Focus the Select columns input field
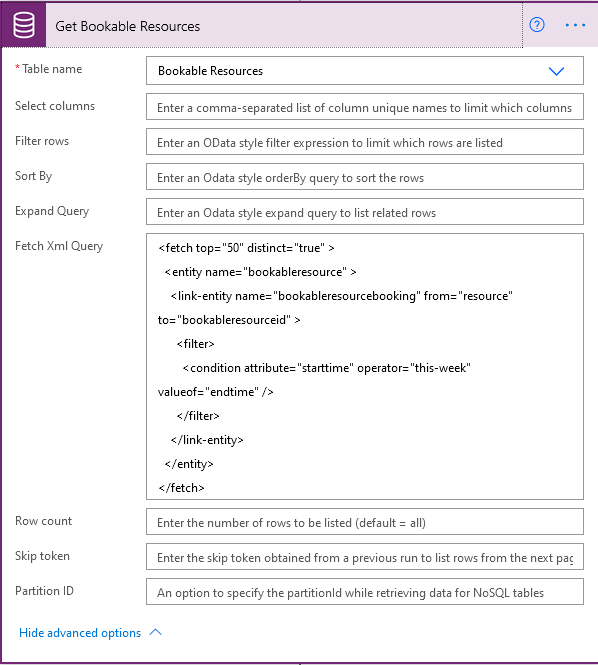Screen dimensions: 598x665 365,107
